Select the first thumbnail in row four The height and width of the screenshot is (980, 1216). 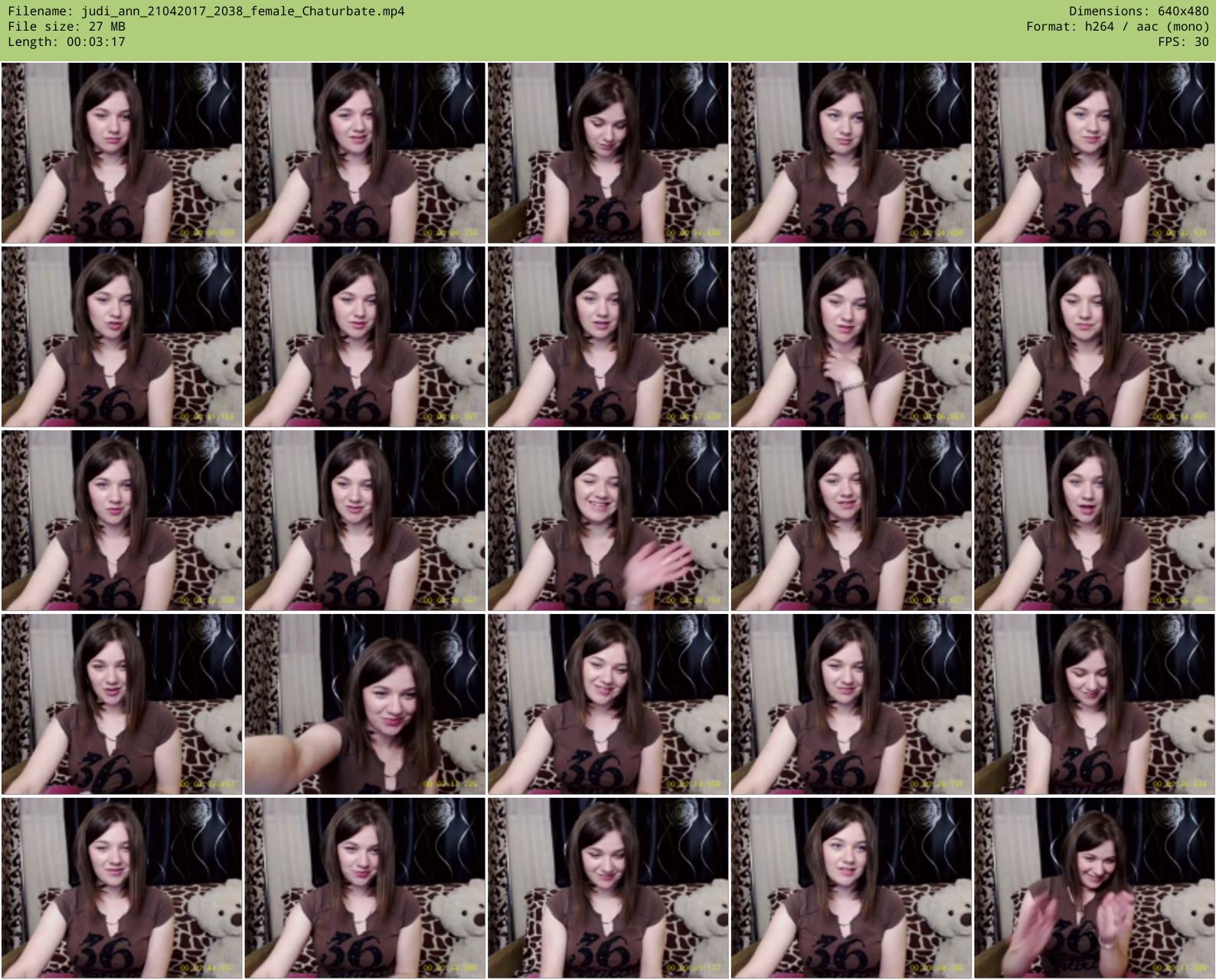coord(122,704)
